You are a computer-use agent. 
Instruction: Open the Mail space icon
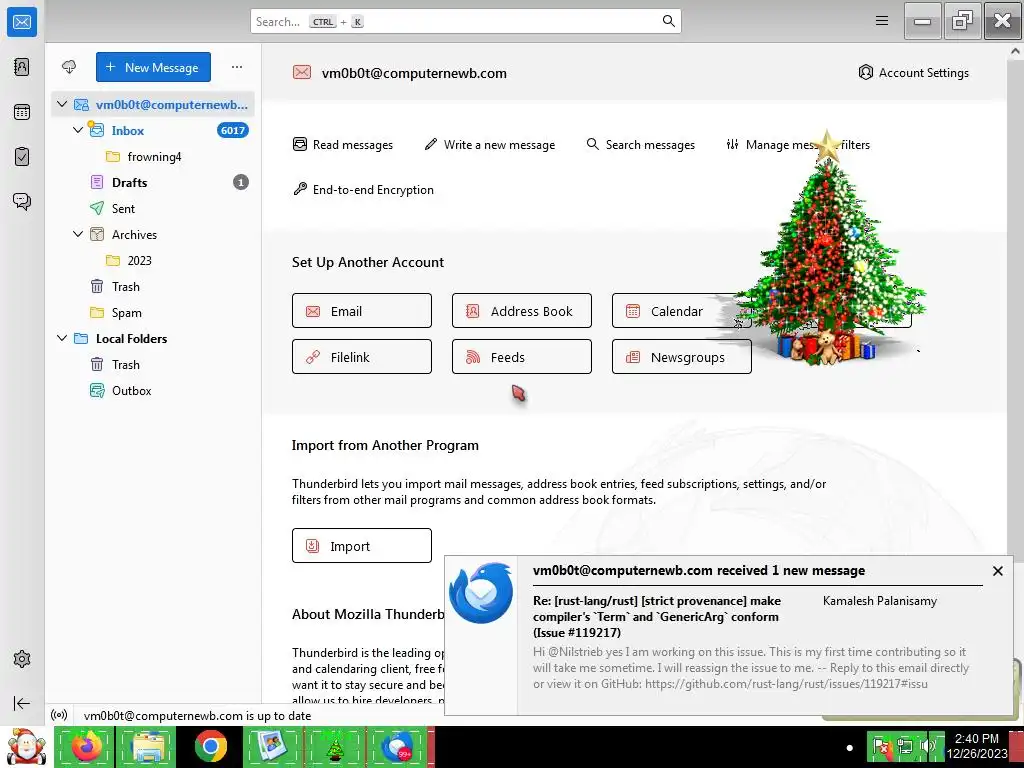tap(22, 22)
